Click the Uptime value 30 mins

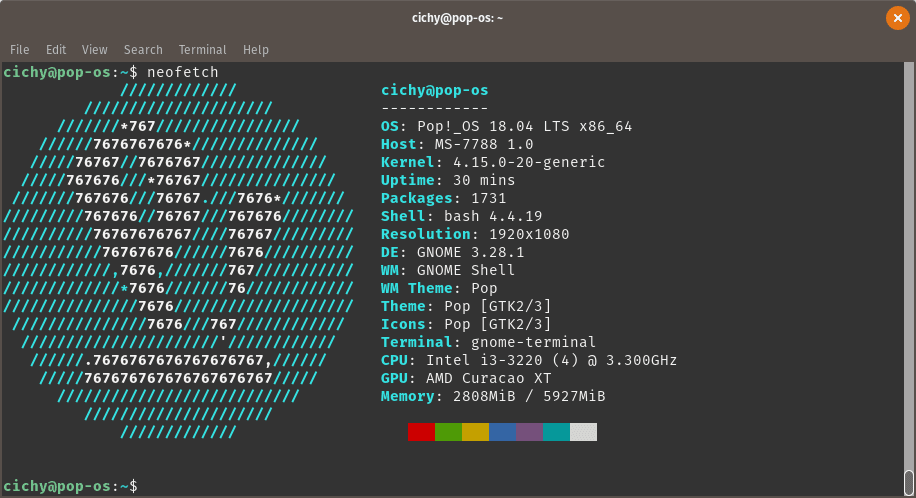[484, 180]
